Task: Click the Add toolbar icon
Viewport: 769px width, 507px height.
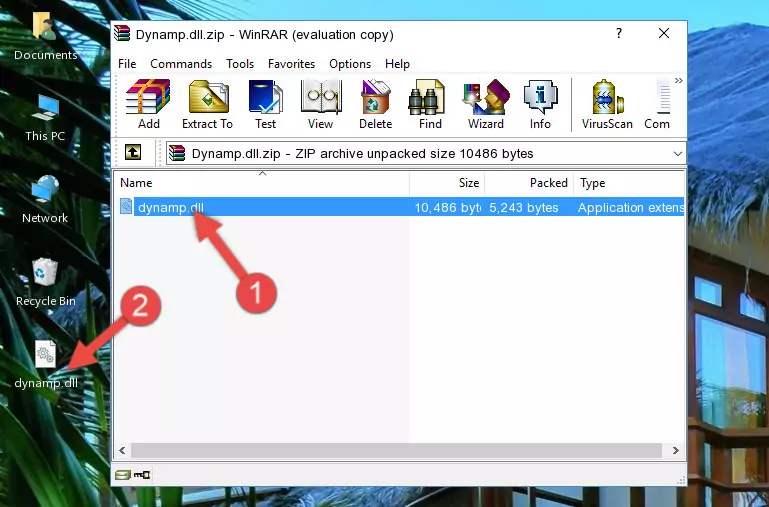Action: coord(148,104)
